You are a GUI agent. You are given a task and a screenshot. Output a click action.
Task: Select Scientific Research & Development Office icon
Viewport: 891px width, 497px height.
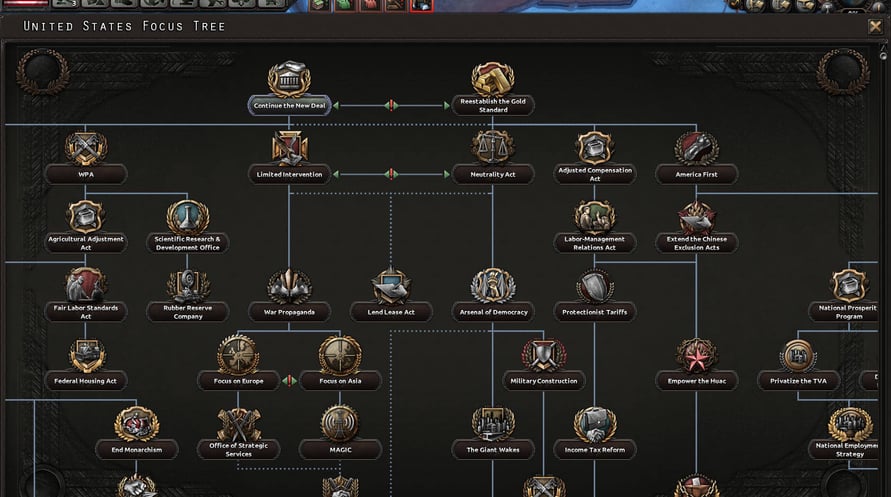(188, 217)
